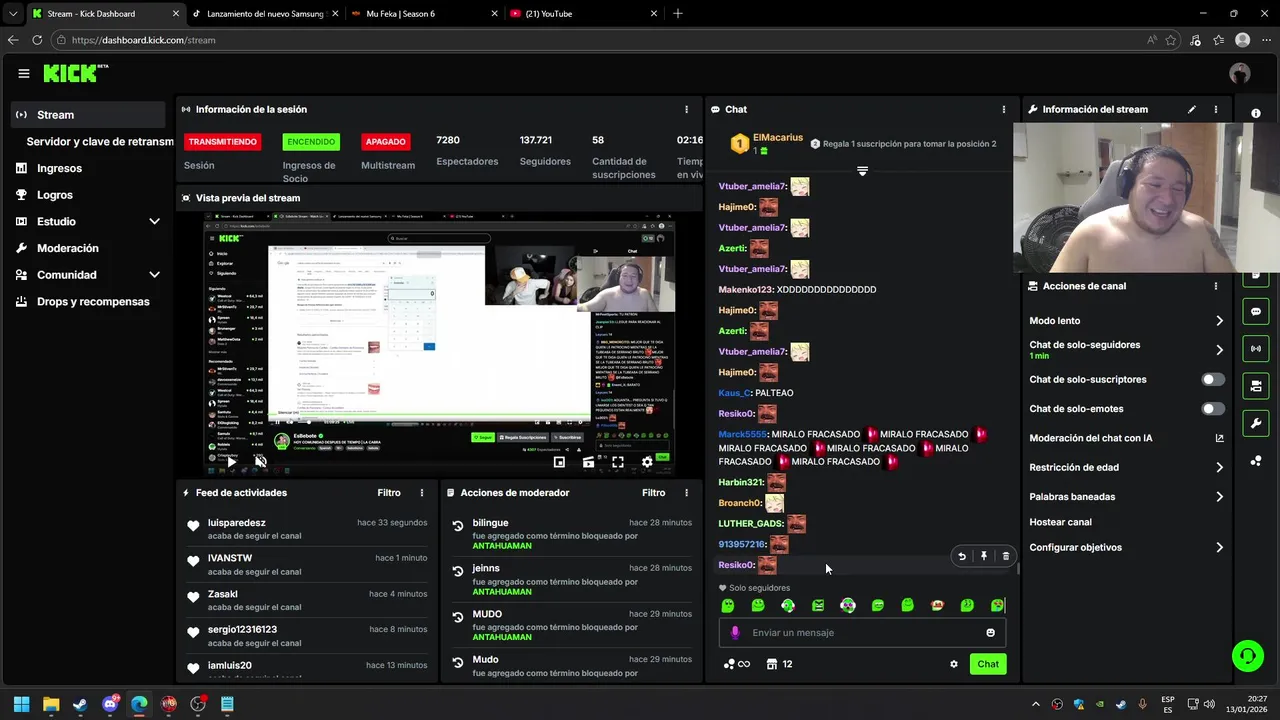Unmute the stream preview audio
The image size is (1280, 720).
click(x=261, y=462)
